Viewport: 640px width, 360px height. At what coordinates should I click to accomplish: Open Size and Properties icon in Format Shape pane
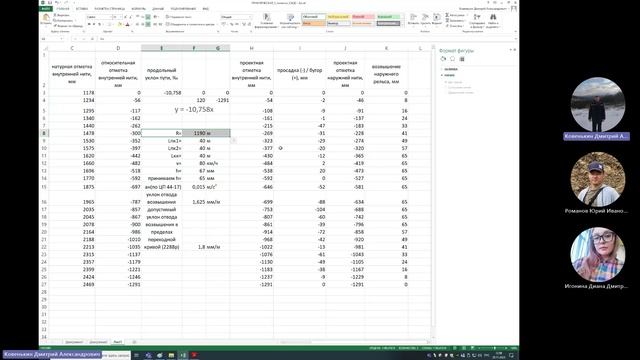pos(462,59)
